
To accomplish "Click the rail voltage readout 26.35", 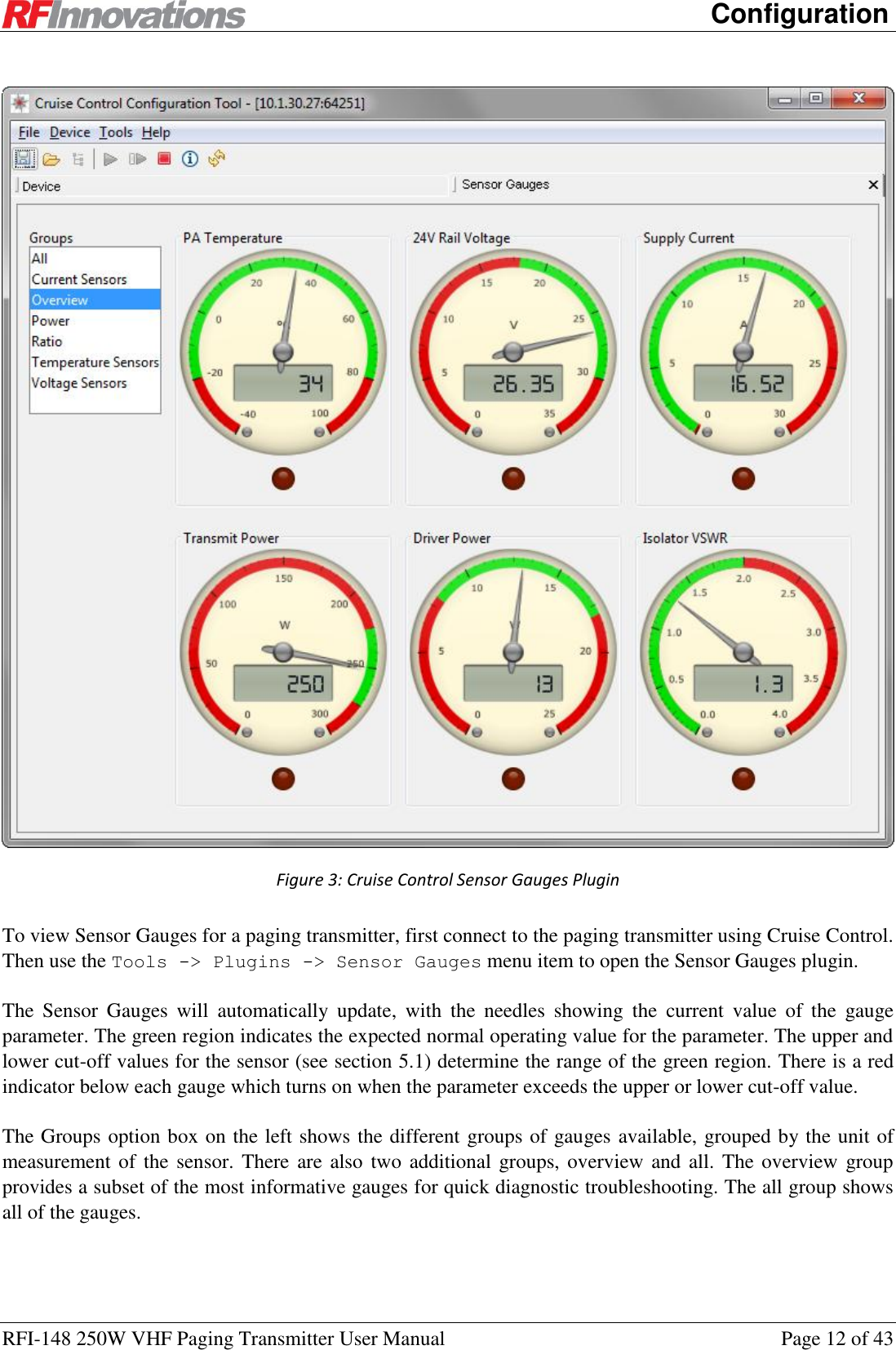I will pyautogui.click(x=513, y=383).
